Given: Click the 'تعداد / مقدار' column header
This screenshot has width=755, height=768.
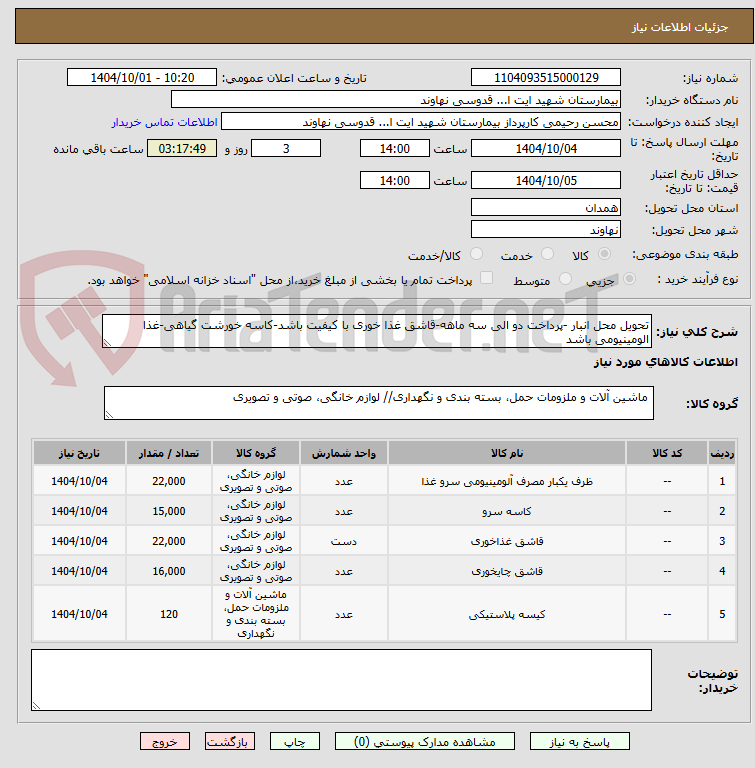Looking at the screenshot, I should point(169,453).
